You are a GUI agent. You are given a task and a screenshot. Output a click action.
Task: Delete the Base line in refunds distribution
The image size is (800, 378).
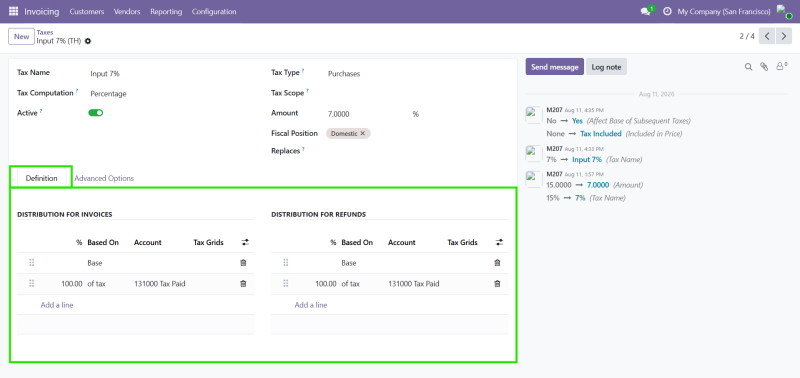pos(497,263)
